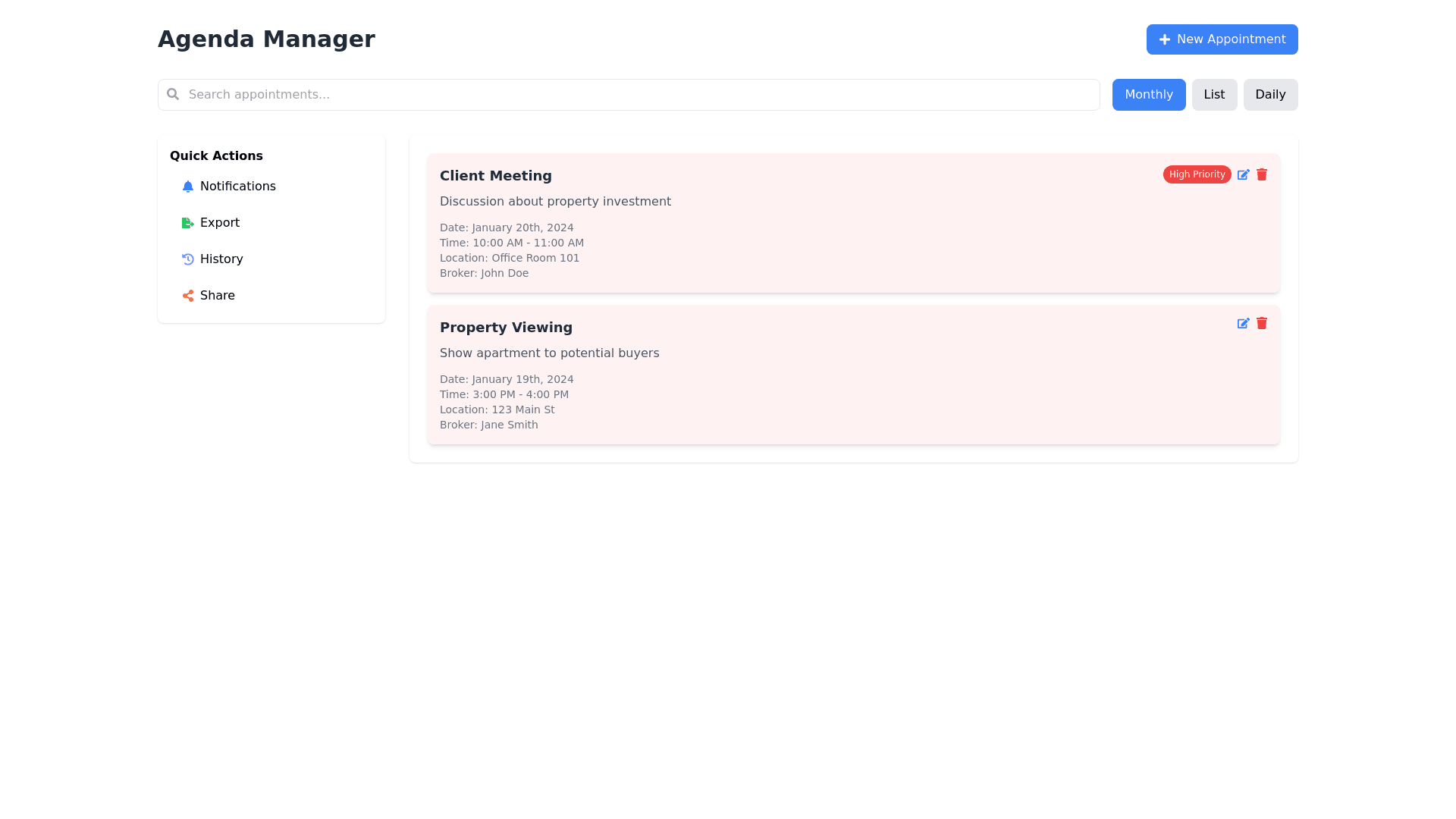Switch to Daily view
This screenshot has height=819, width=1456.
pyautogui.click(x=1270, y=94)
